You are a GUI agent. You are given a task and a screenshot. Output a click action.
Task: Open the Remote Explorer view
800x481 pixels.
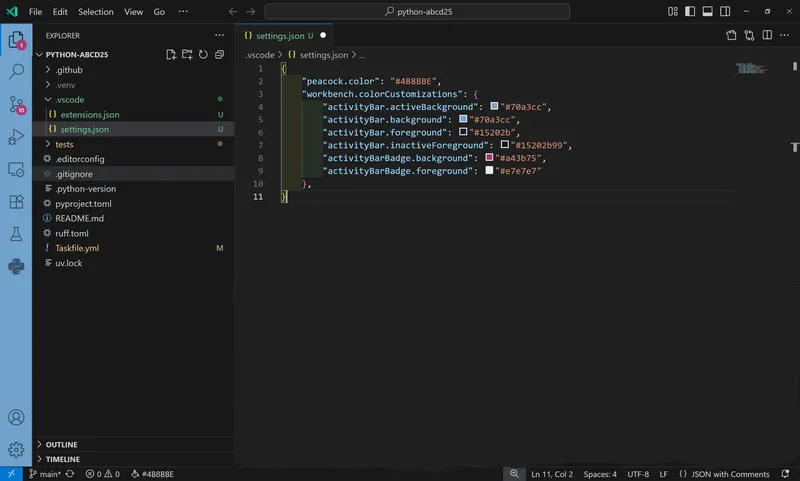(x=16, y=169)
